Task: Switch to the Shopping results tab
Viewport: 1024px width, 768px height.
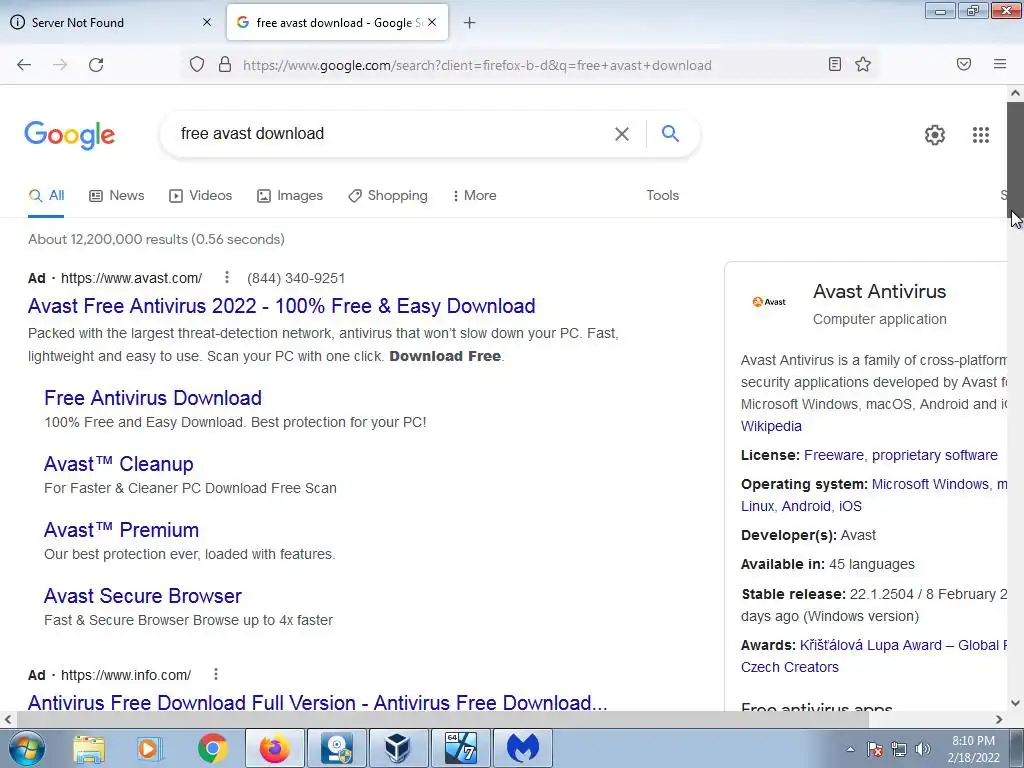Action: (x=388, y=195)
